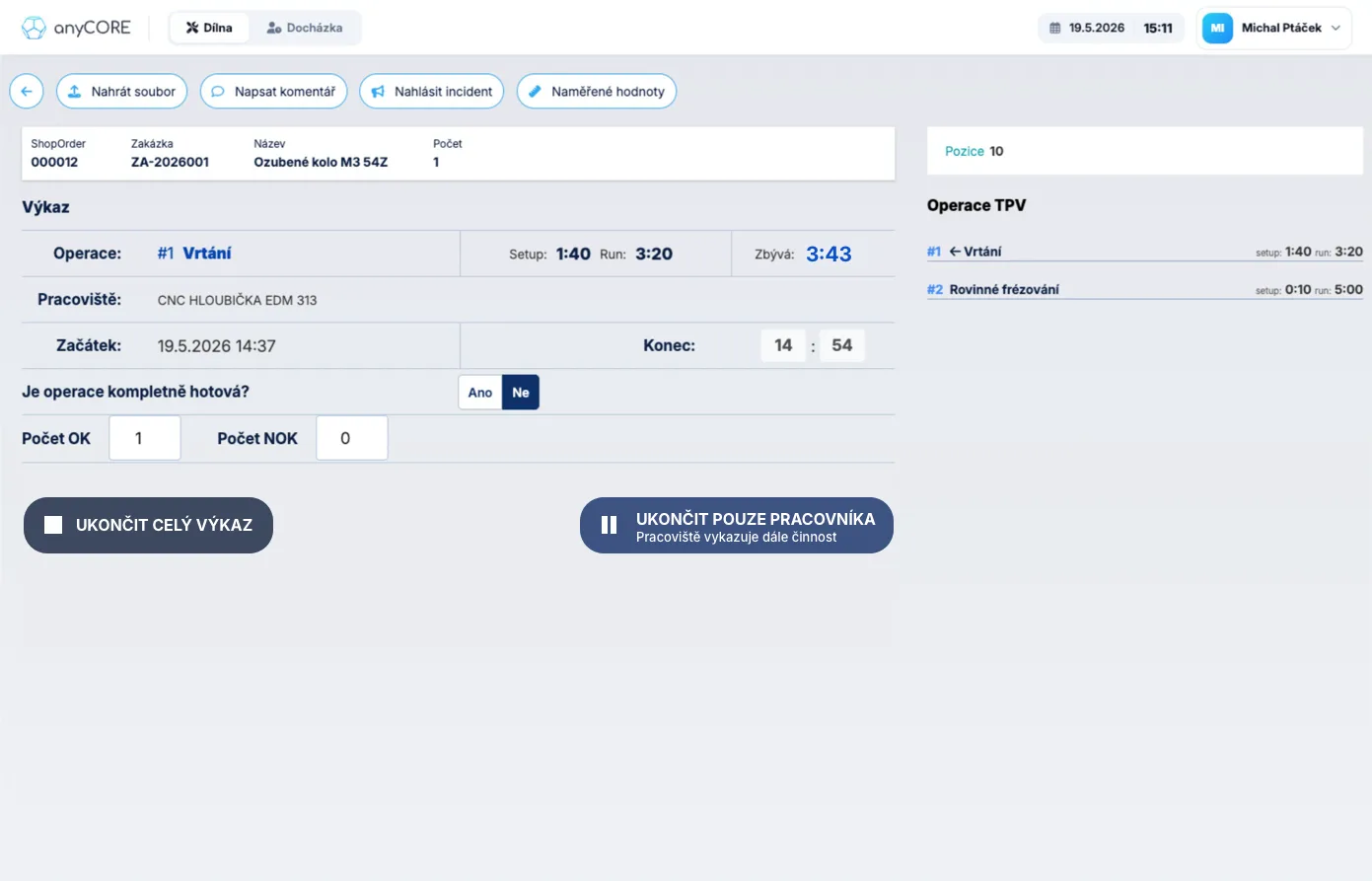Image resolution: width=1372 pixels, height=881 pixels.
Task: Click the Konec minute field showing 54
Action: [841, 345]
